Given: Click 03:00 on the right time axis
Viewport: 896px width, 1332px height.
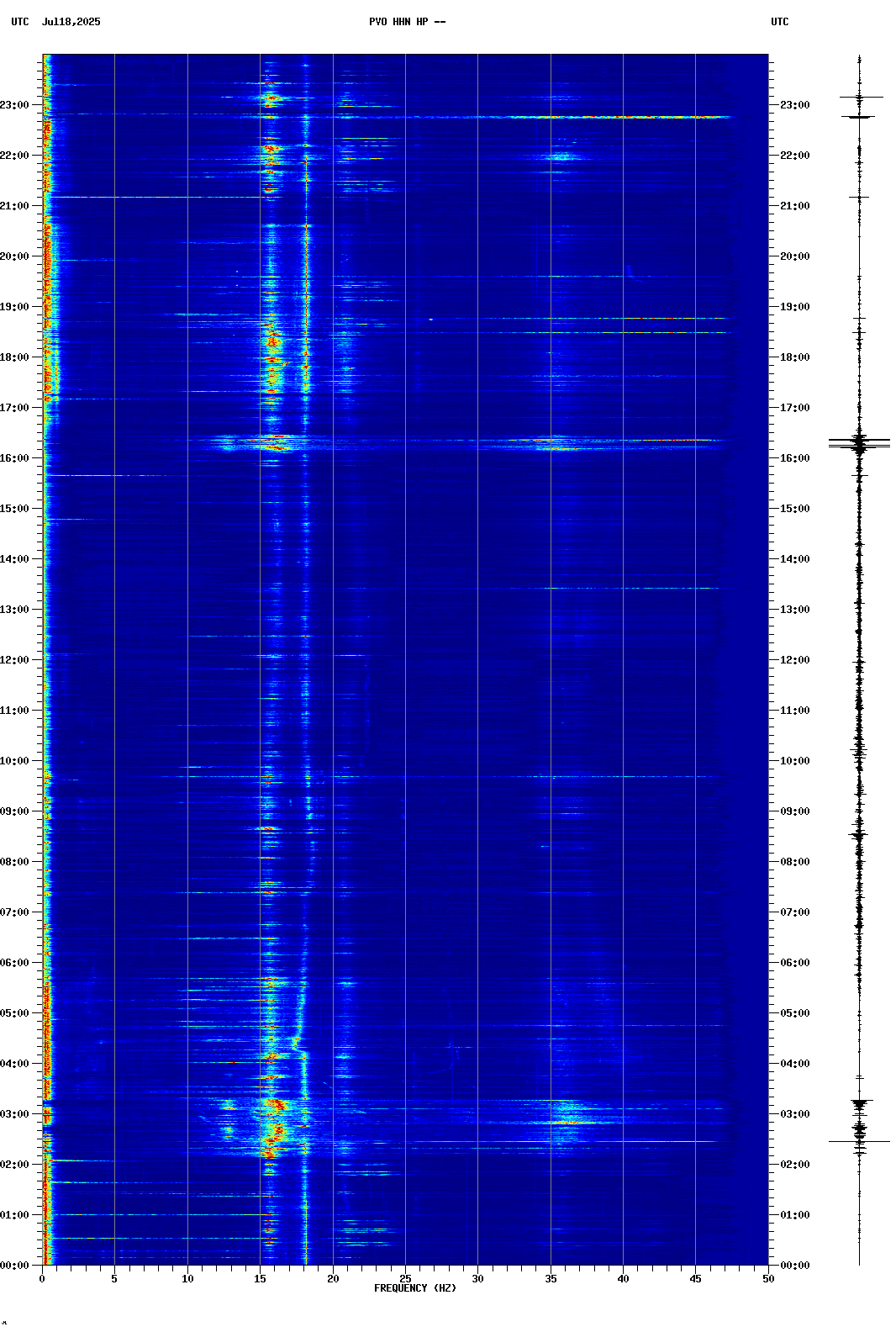Looking at the screenshot, I should point(794,1114).
